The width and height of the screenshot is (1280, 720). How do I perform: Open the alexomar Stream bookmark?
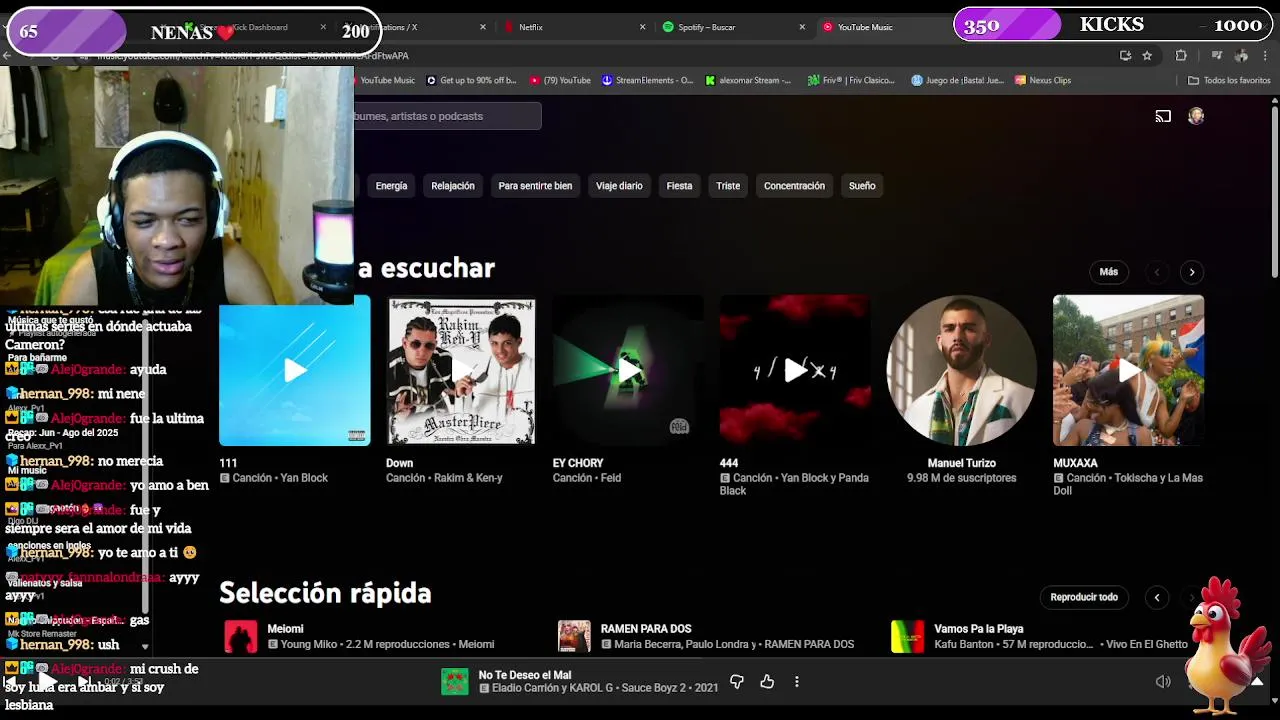point(748,80)
